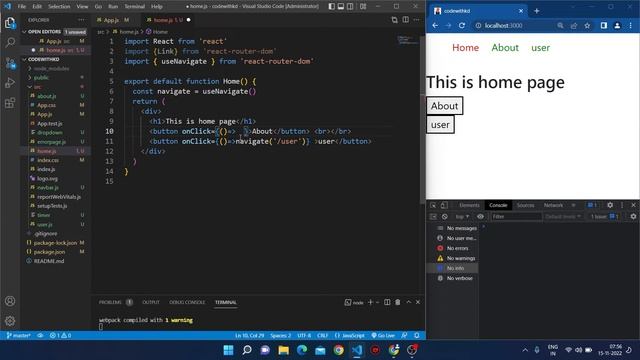Viewport: 640px width, 360px height.
Task: Open the File menu
Action: (22, 7)
